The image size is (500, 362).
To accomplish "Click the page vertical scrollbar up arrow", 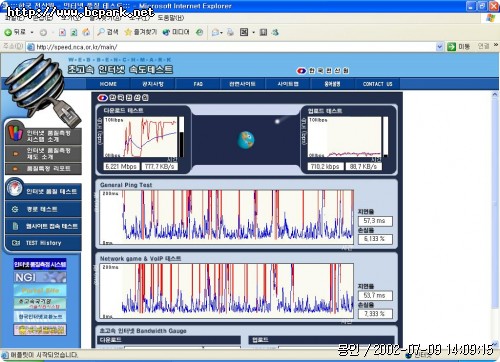I will pyautogui.click(x=495, y=95).
